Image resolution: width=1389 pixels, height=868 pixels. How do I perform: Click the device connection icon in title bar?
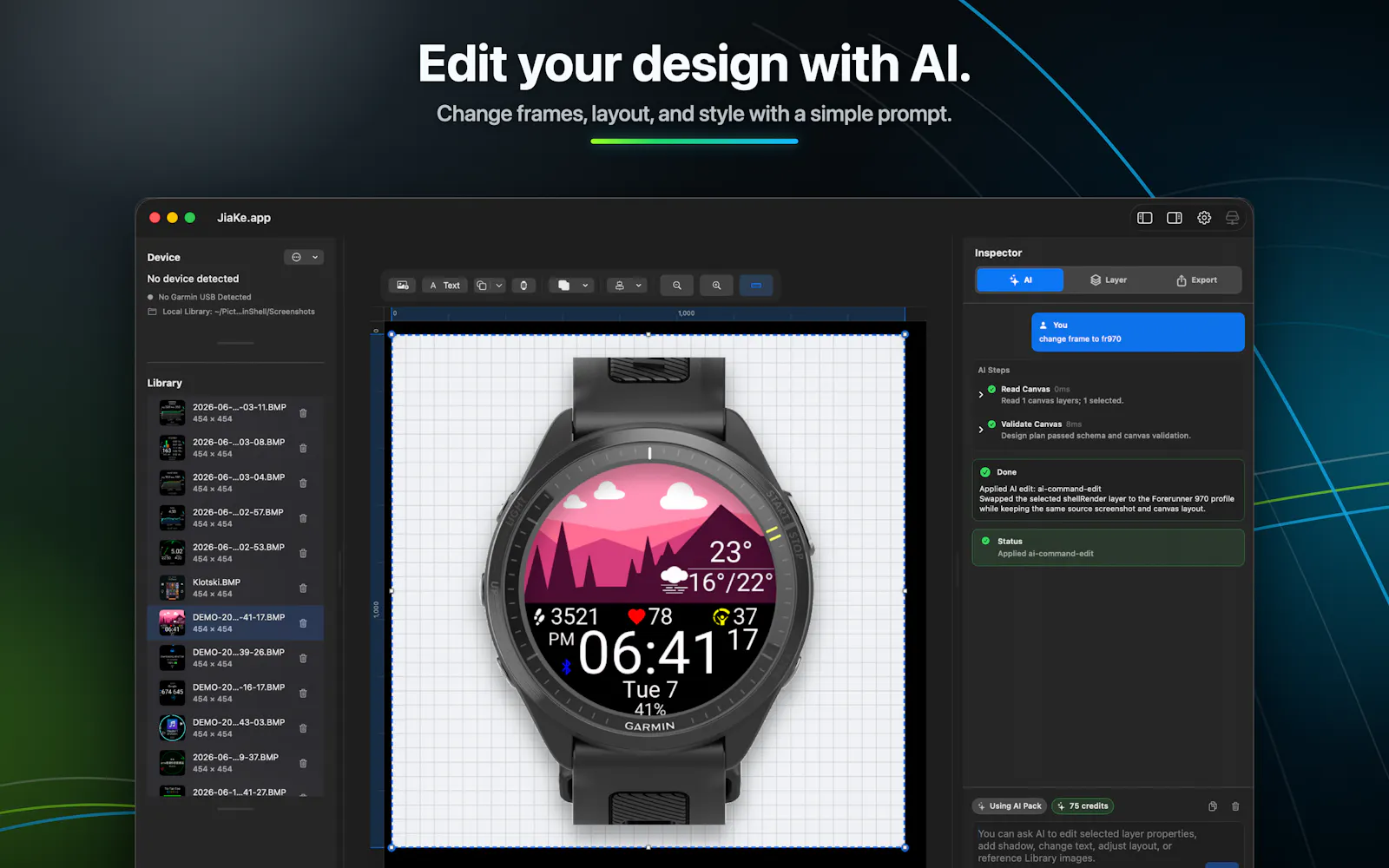(1232, 218)
